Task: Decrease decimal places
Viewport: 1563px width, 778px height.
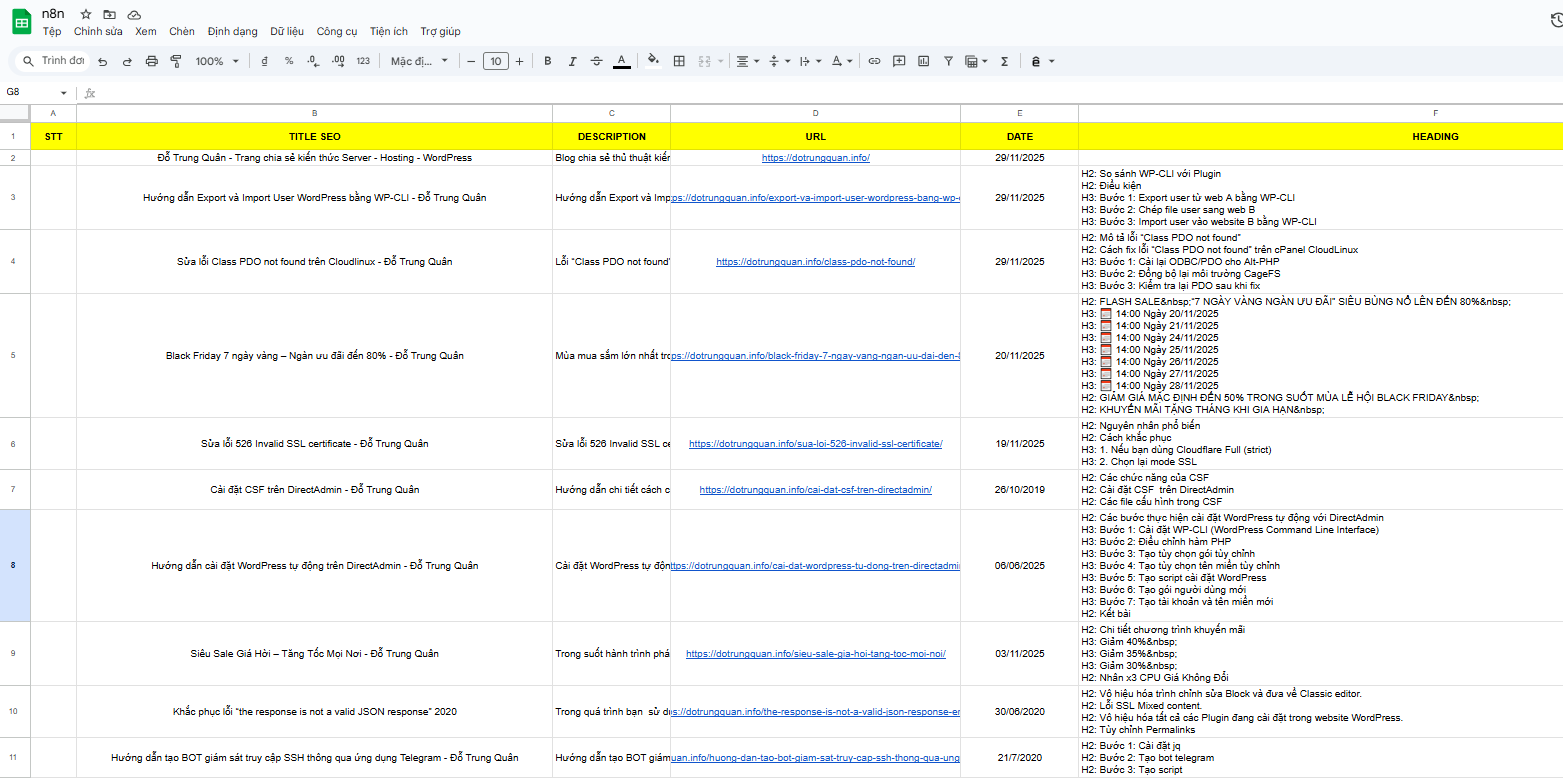Action: pyautogui.click(x=312, y=61)
